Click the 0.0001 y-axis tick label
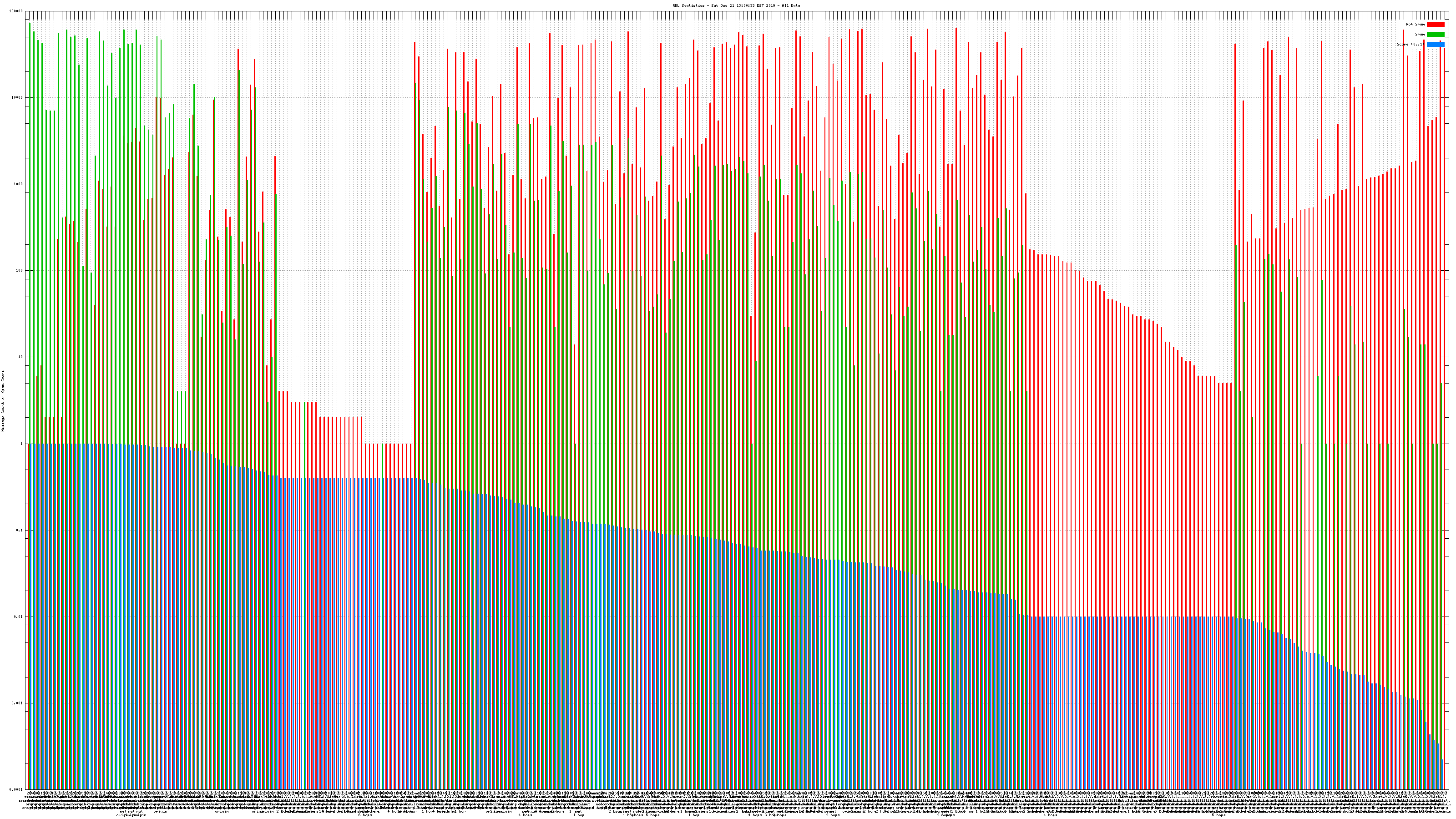This screenshot has height=819, width=1456. tap(16, 789)
